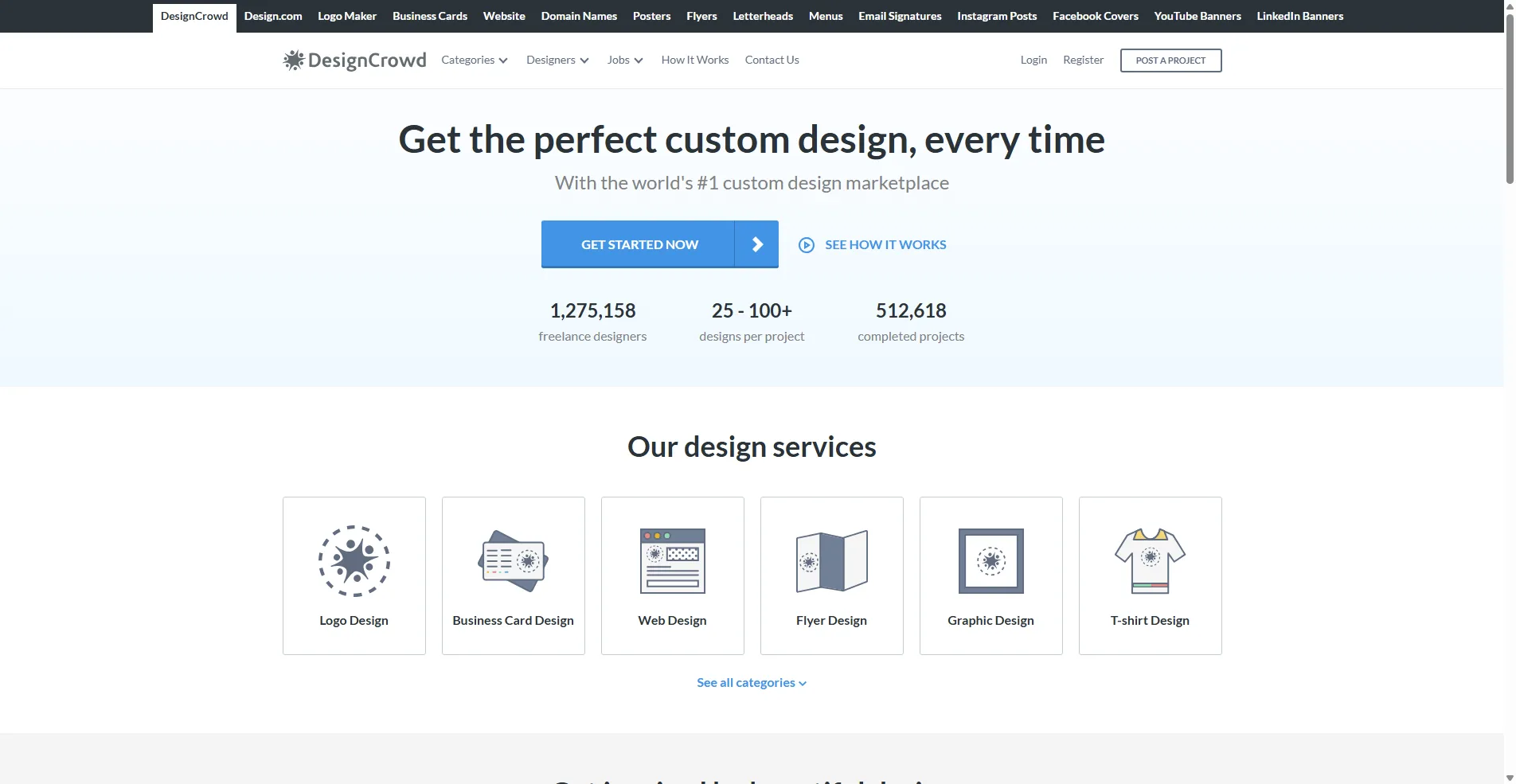
Task: Open Menus in top bar
Action: pyautogui.click(x=826, y=16)
